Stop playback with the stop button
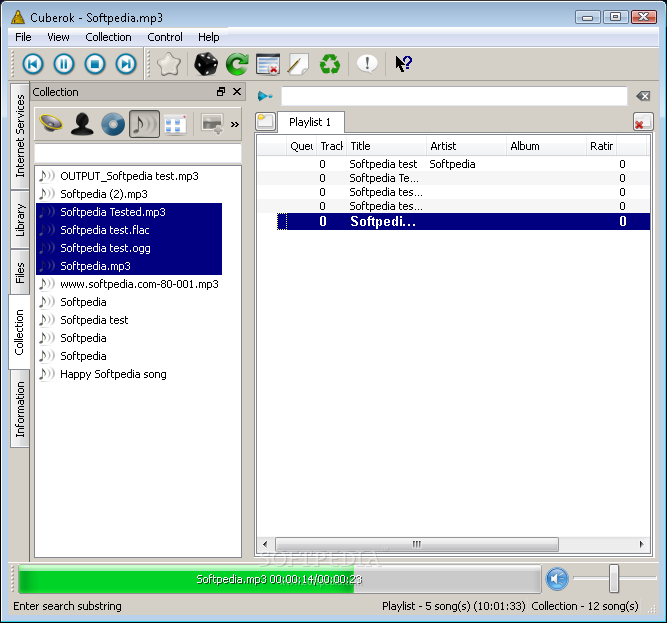 [95, 64]
